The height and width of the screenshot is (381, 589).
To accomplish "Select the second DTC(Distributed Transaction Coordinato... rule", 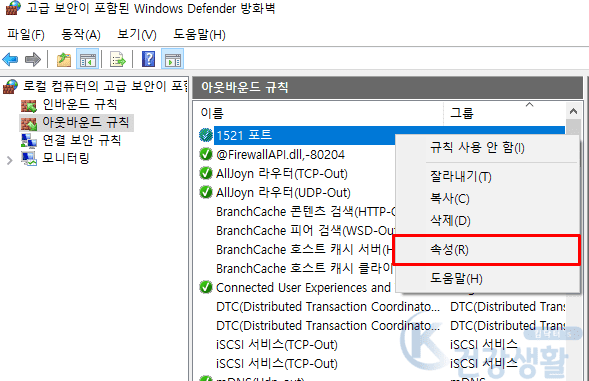I will point(328,325).
